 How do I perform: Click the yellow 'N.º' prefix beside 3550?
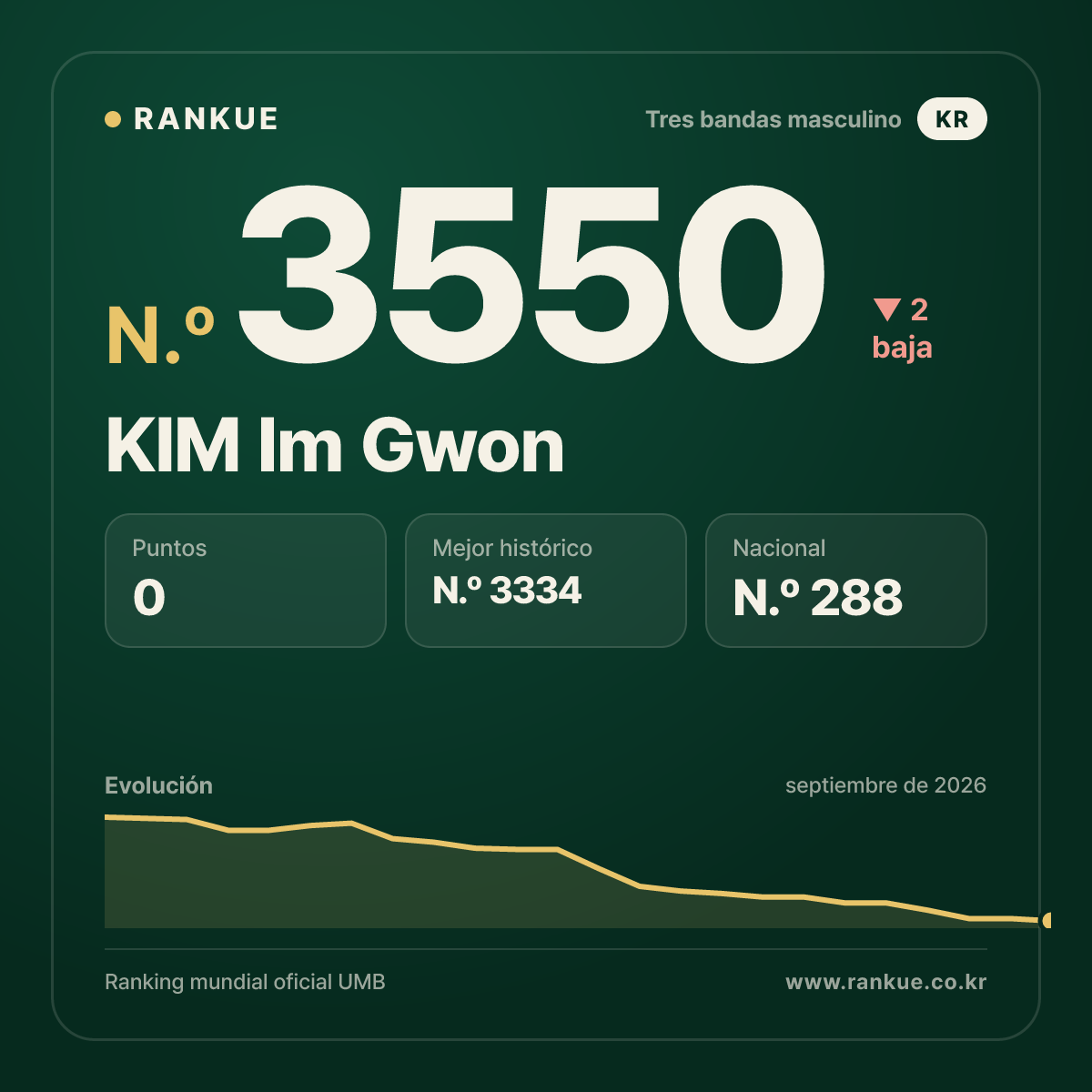[x=161, y=335]
